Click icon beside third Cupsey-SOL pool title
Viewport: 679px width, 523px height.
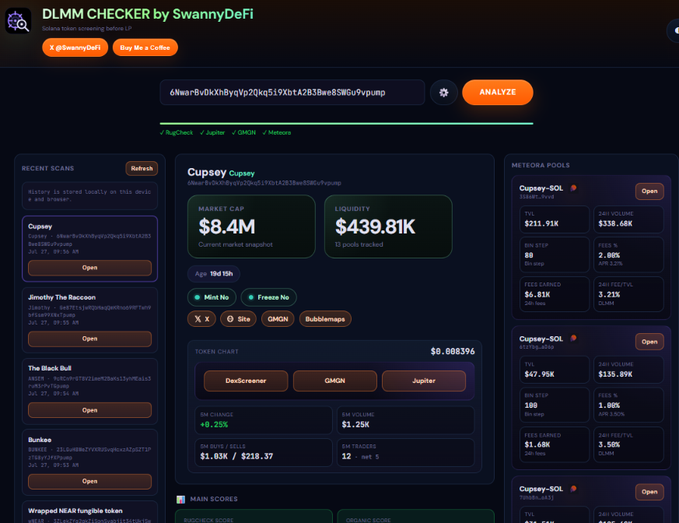573,488
